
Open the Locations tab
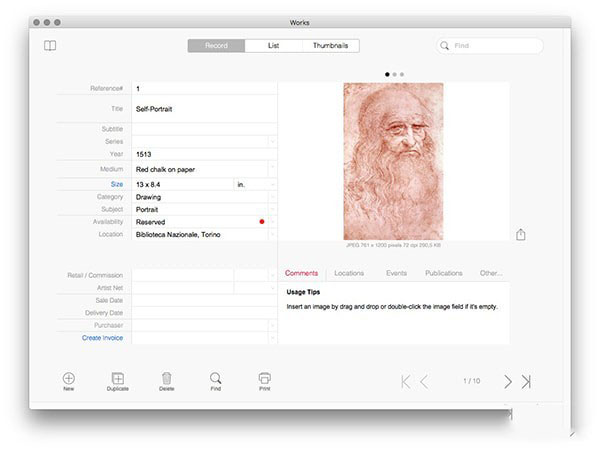(x=349, y=273)
